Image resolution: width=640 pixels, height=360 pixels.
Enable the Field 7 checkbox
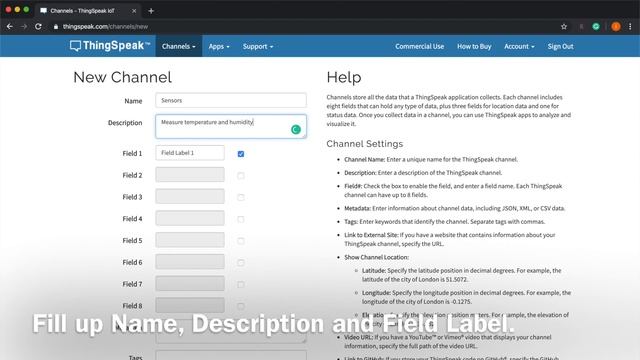pyautogui.click(x=241, y=284)
